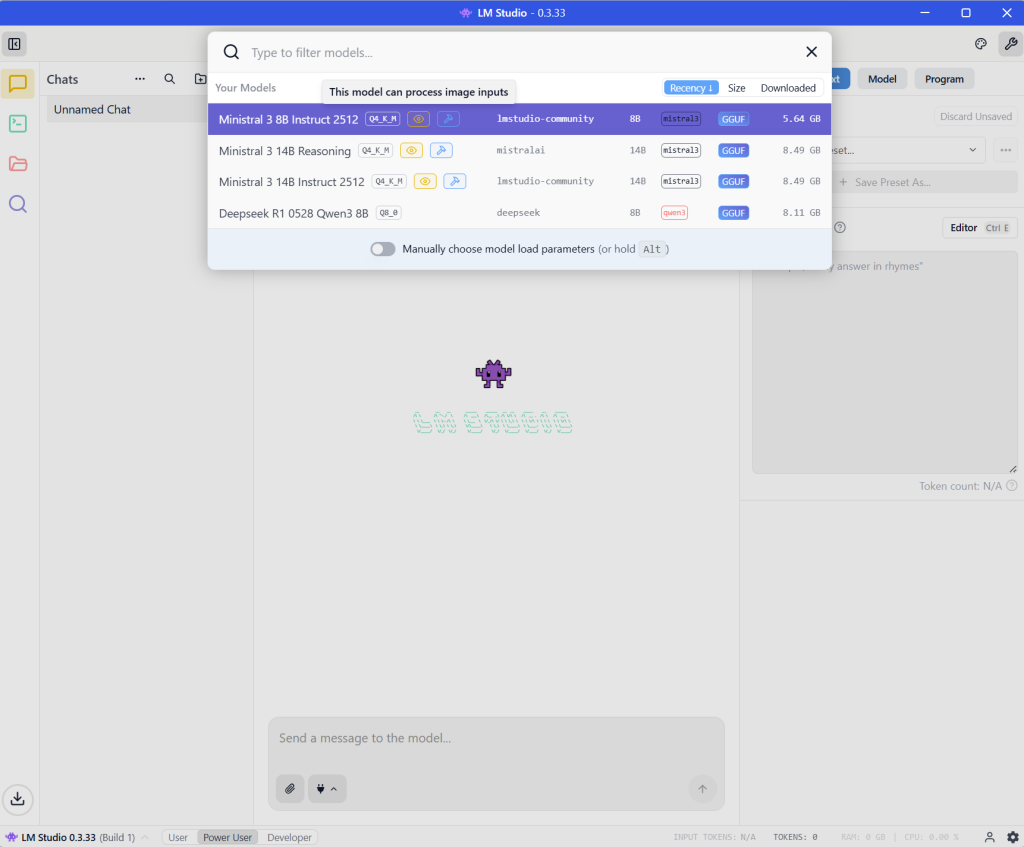
Task: Open the Discover search sidebar icon
Action: pos(17,204)
